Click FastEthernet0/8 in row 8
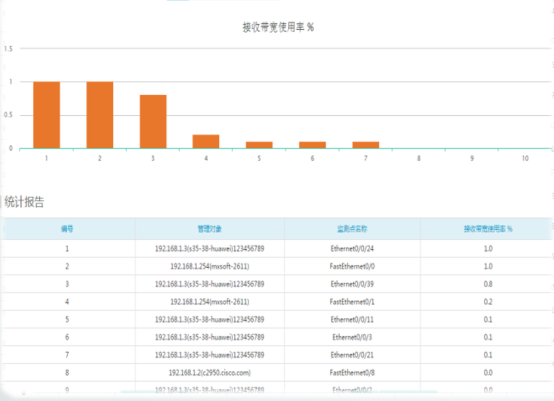The image size is (554, 401). click(352, 372)
